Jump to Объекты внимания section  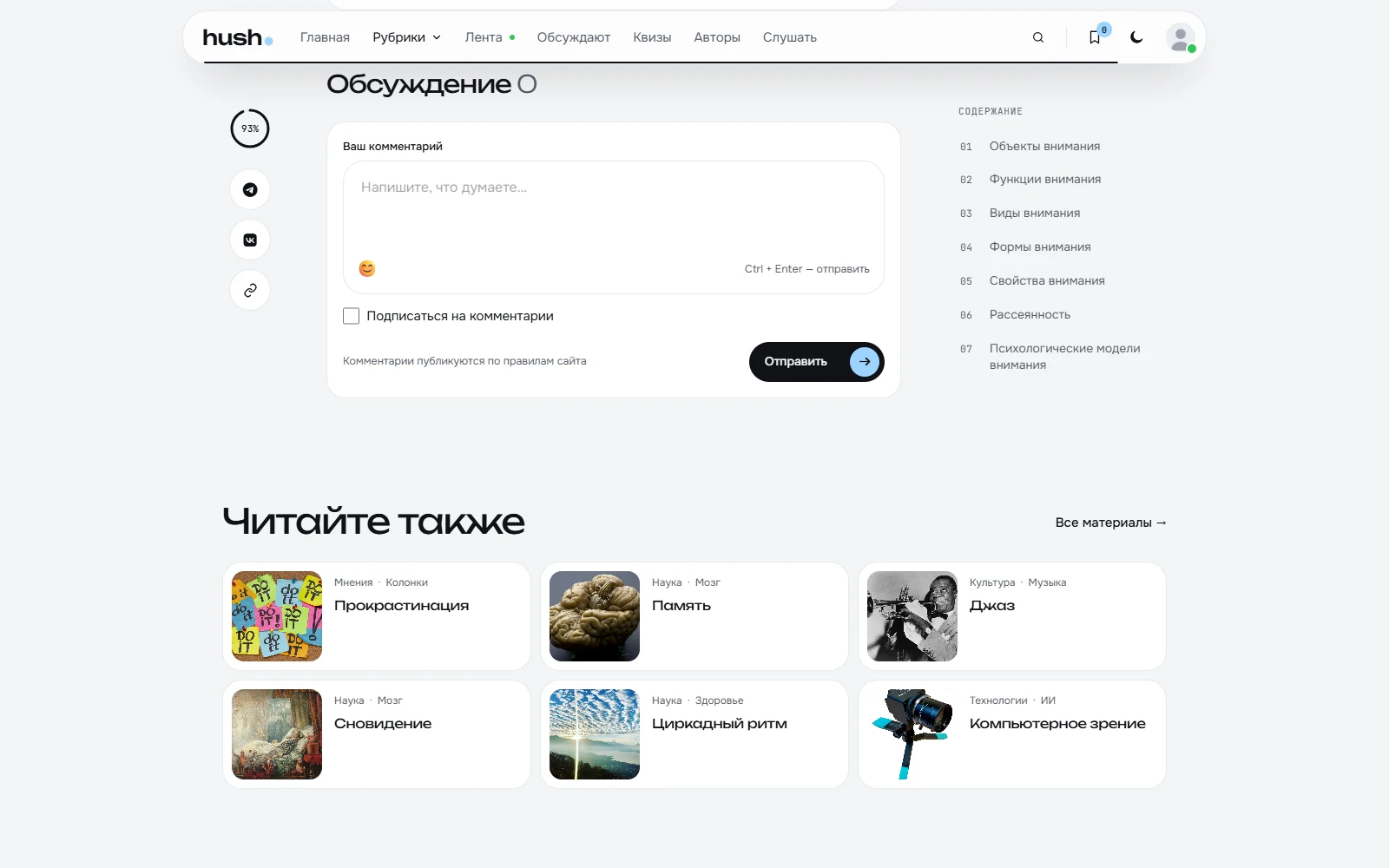click(x=1044, y=146)
